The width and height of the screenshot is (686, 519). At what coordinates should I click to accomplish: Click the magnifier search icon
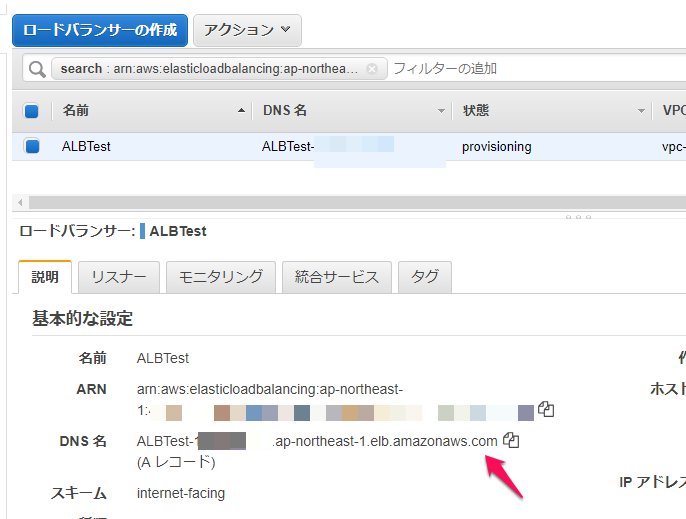[x=37, y=69]
